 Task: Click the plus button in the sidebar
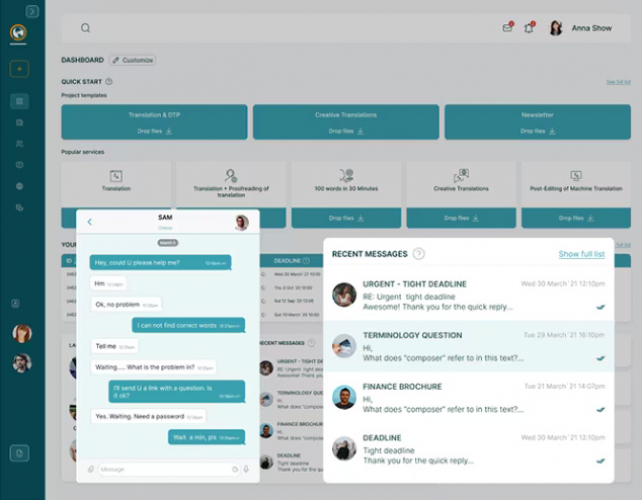click(19, 69)
